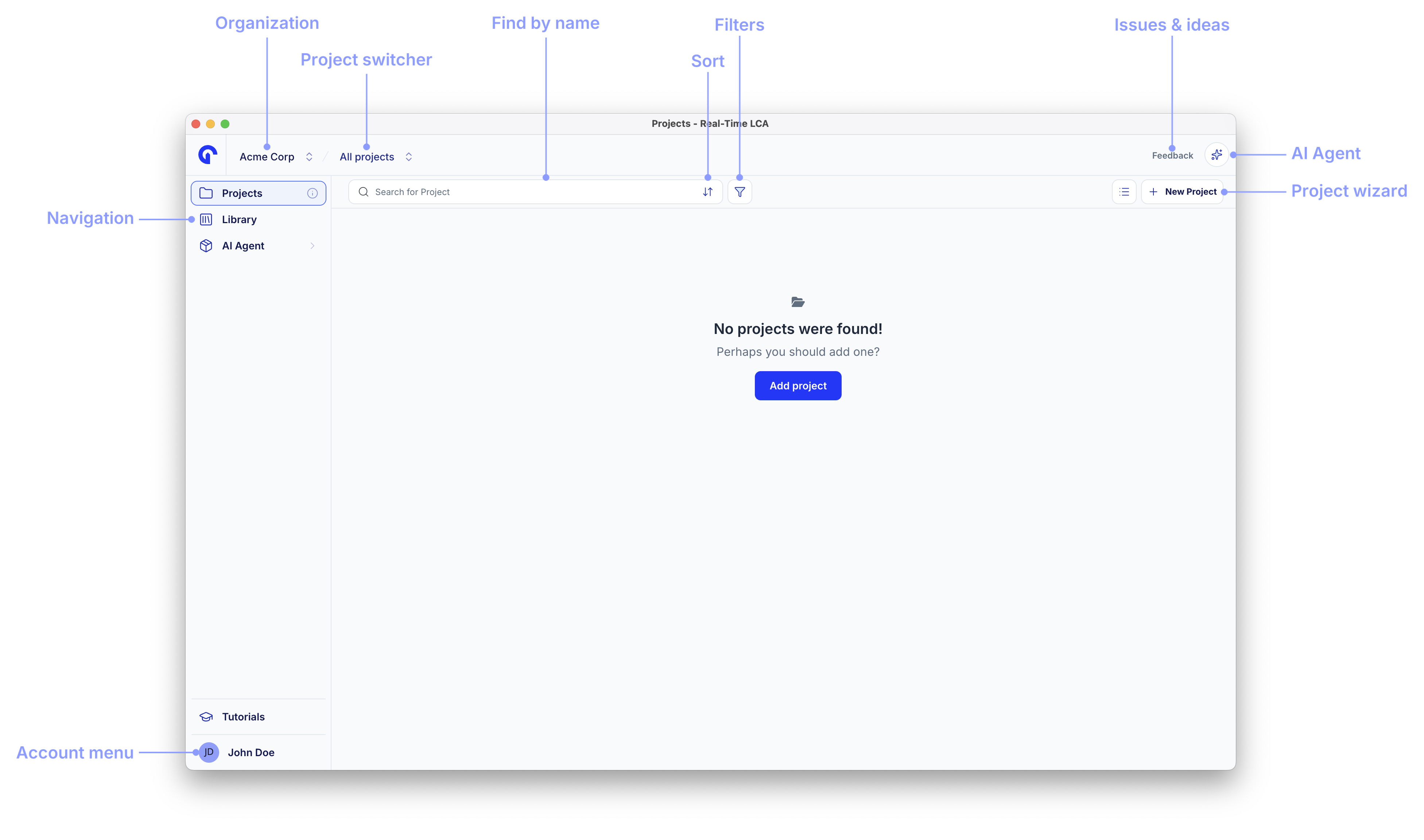
Task: Open the All projects switcher dropdown
Action: coord(376,157)
